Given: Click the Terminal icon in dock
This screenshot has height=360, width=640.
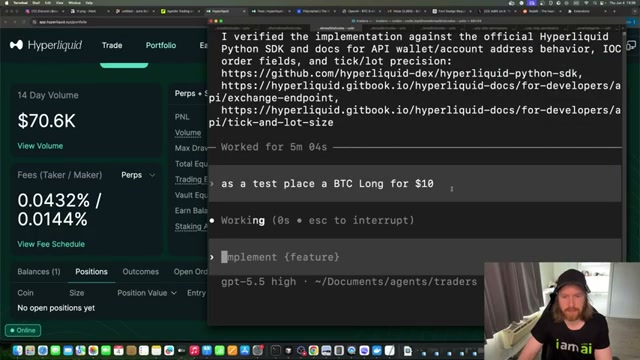Looking at the screenshot, I should coord(276,351).
